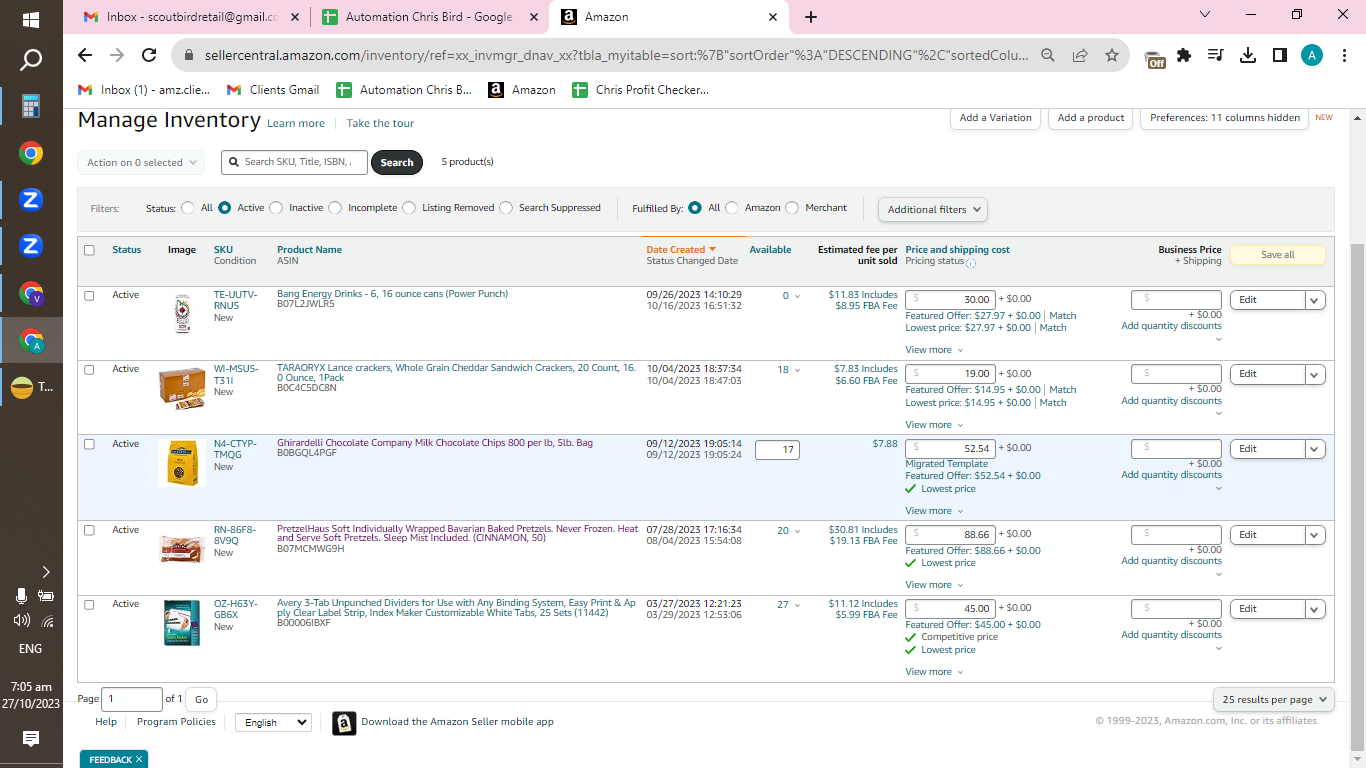Close the Amazon browser tab
1366x768 pixels.
click(773, 17)
